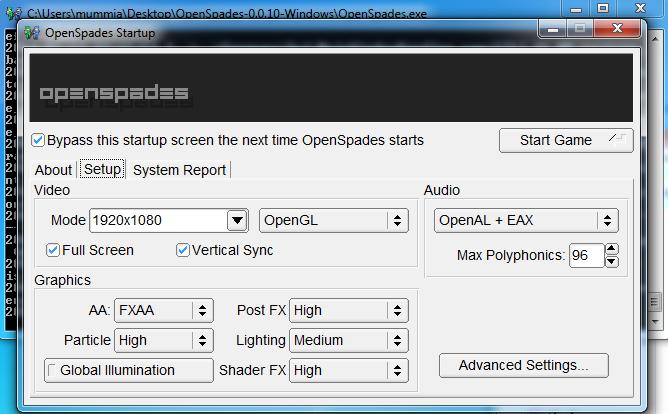Uncheck the Vertical Sync option
This screenshot has height=414, width=668.
(182, 250)
